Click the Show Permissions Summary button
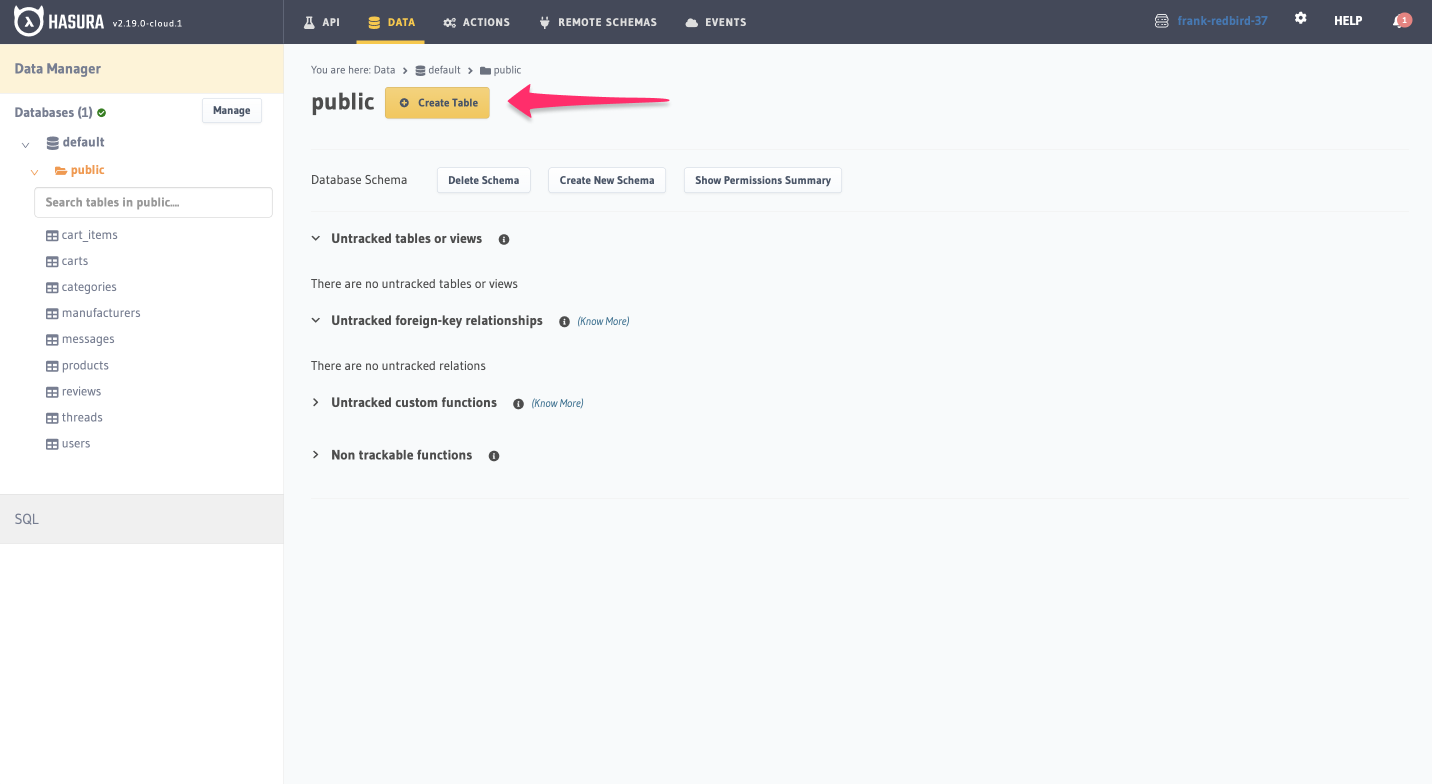This screenshot has width=1432, height=784. click(x=762, y=180)
